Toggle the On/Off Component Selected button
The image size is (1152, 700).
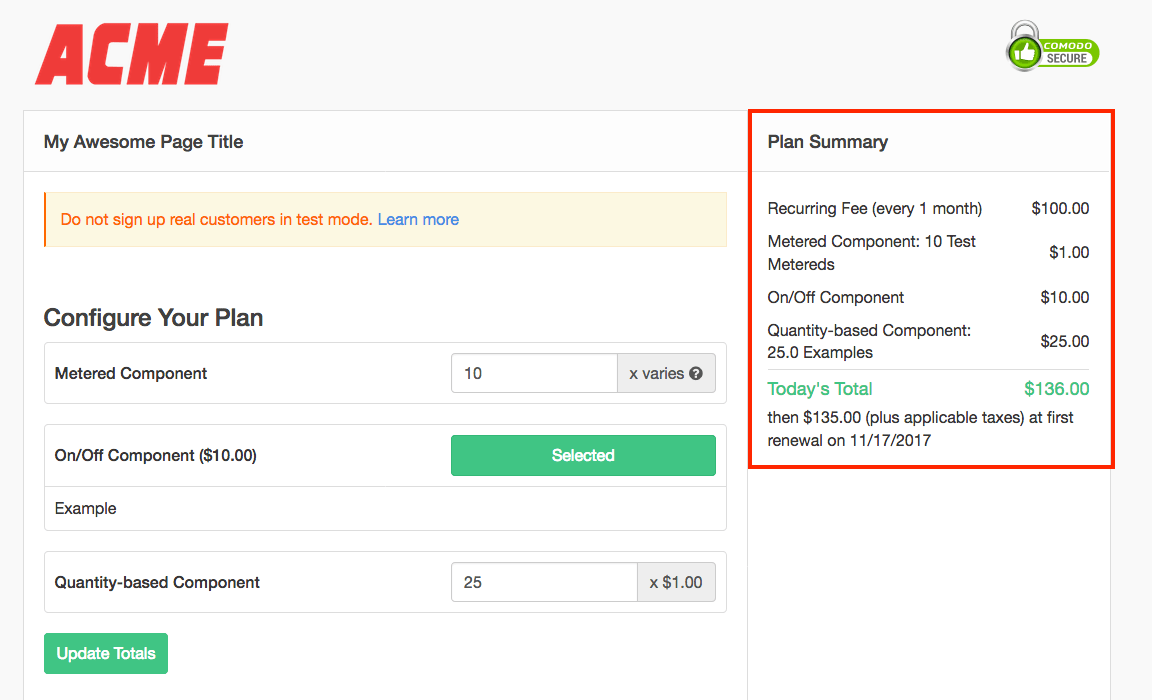coord(583,455)
